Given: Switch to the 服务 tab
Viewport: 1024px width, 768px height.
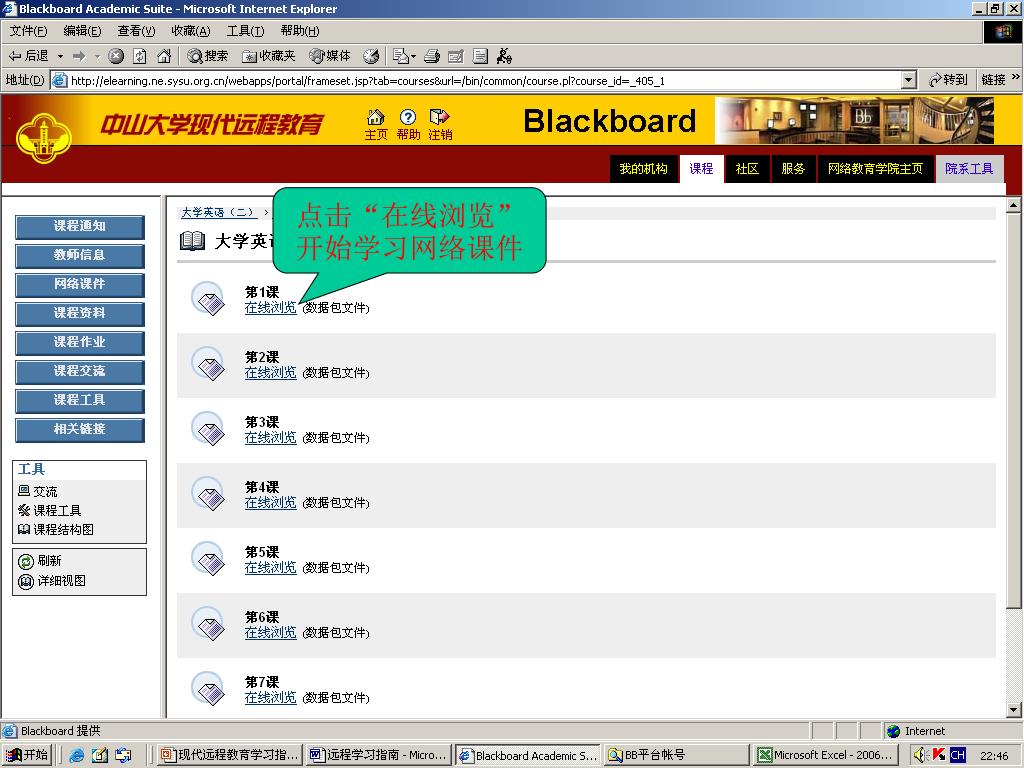Looking at the screenshot, I should pyautogui.click(x=793, y=169).
